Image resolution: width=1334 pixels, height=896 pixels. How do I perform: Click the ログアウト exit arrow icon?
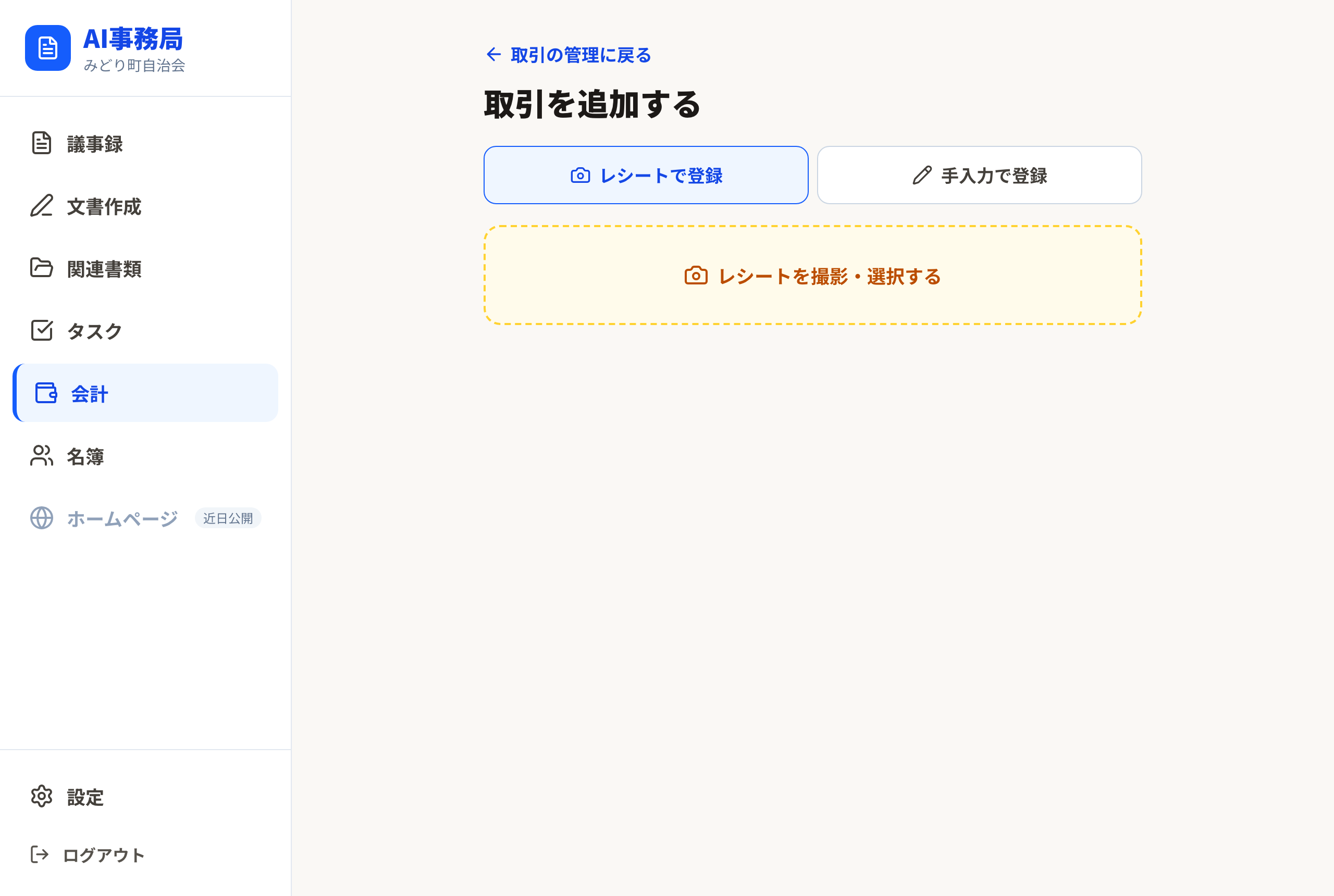tap(40, 855)
